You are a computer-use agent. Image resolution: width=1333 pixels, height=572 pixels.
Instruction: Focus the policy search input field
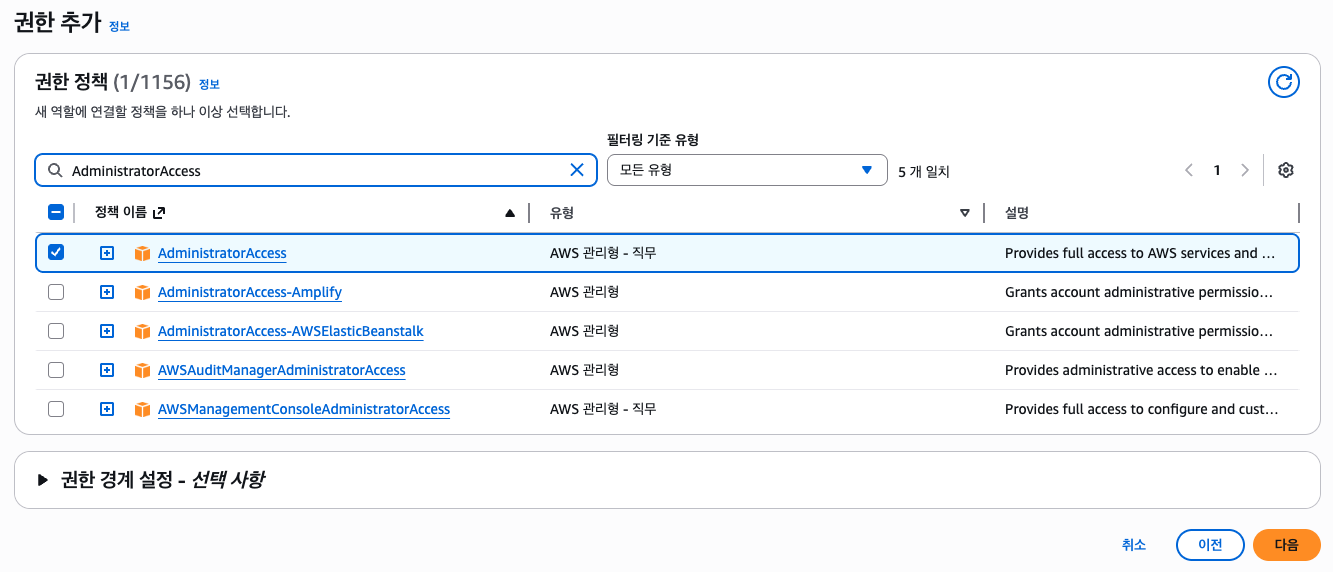pos(315,170)
